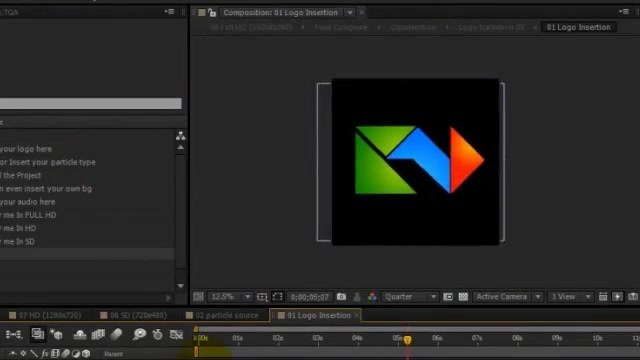Open the Quarter resolution dropdown
Viewport: 640px width, 360px height.
pyautogui.click(x=410, y=297)
